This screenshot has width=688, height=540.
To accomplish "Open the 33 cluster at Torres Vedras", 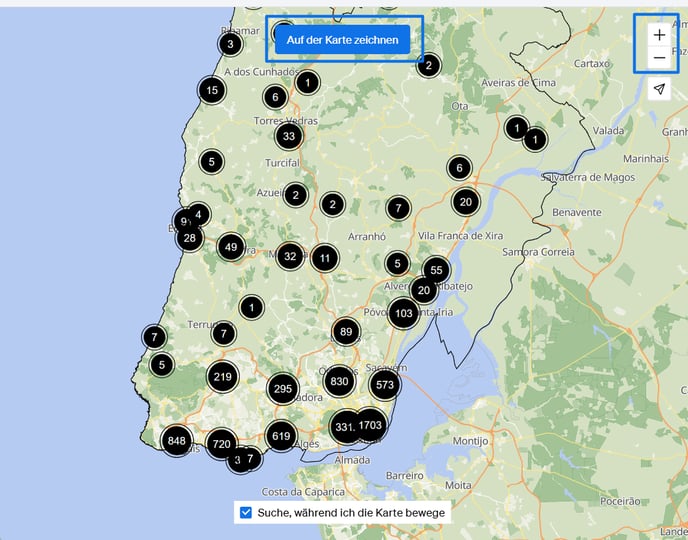I will click(289, 136).
